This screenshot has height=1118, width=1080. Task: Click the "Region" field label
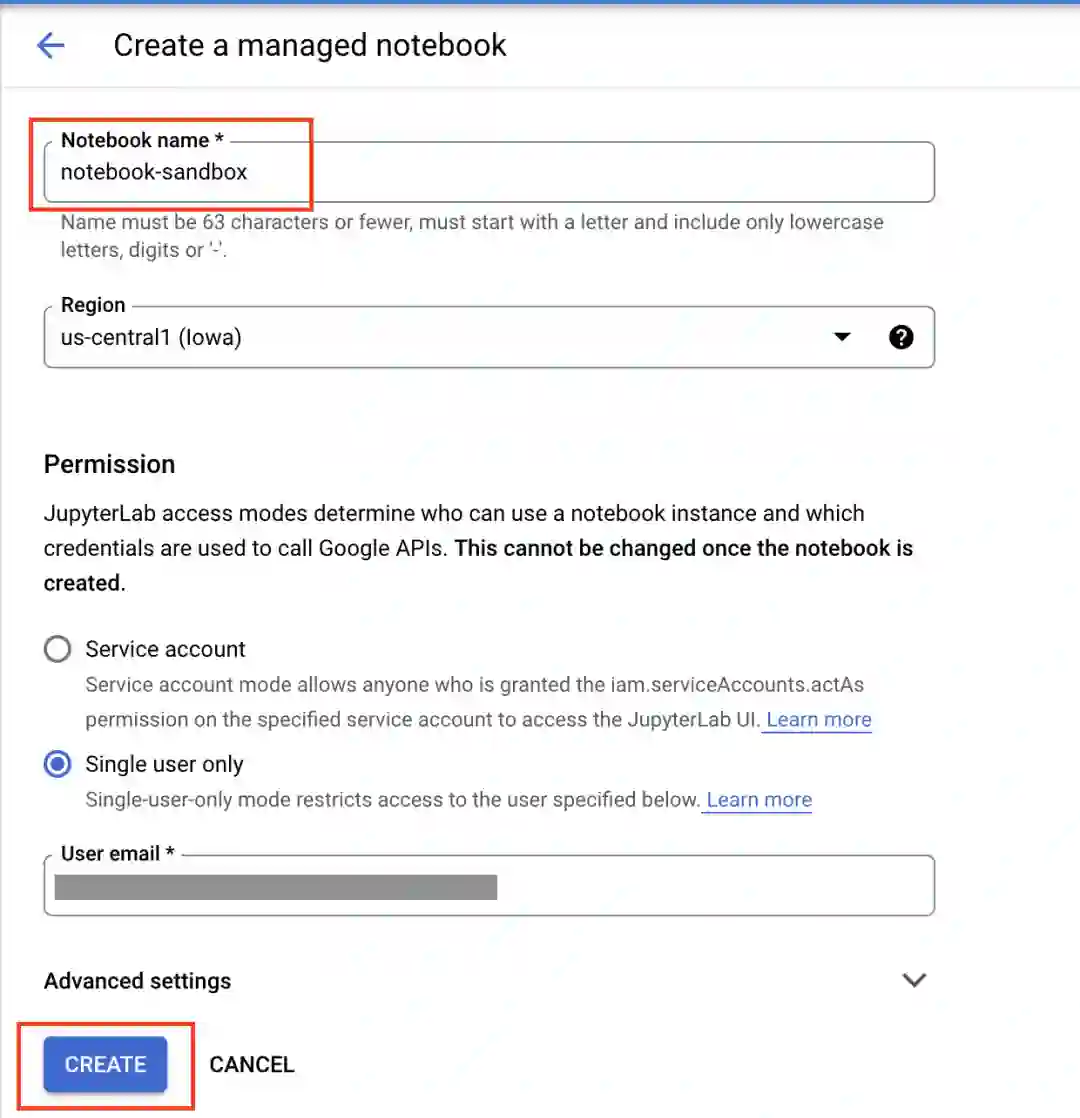93,306
